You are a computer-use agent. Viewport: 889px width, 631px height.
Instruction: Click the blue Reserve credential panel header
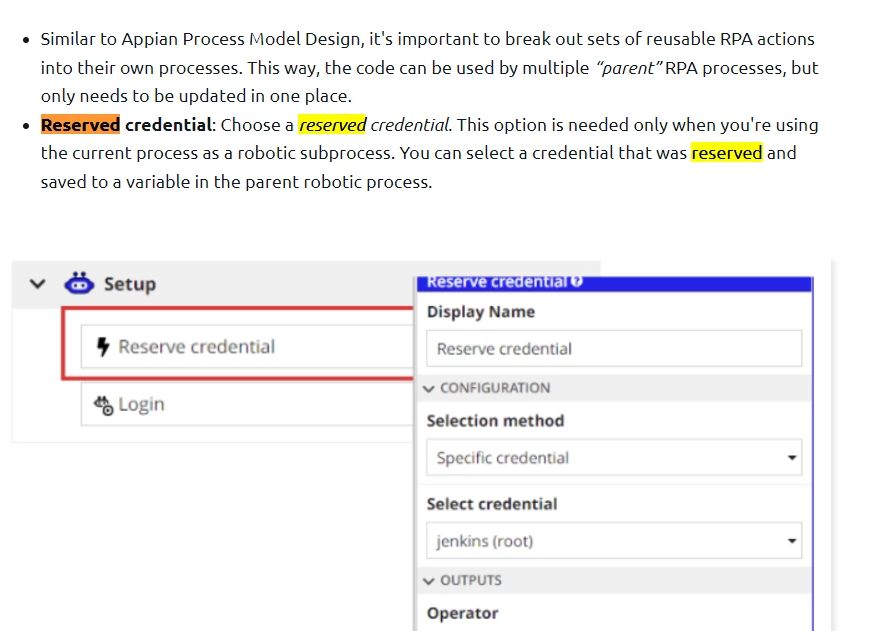[x=614, y=283]
